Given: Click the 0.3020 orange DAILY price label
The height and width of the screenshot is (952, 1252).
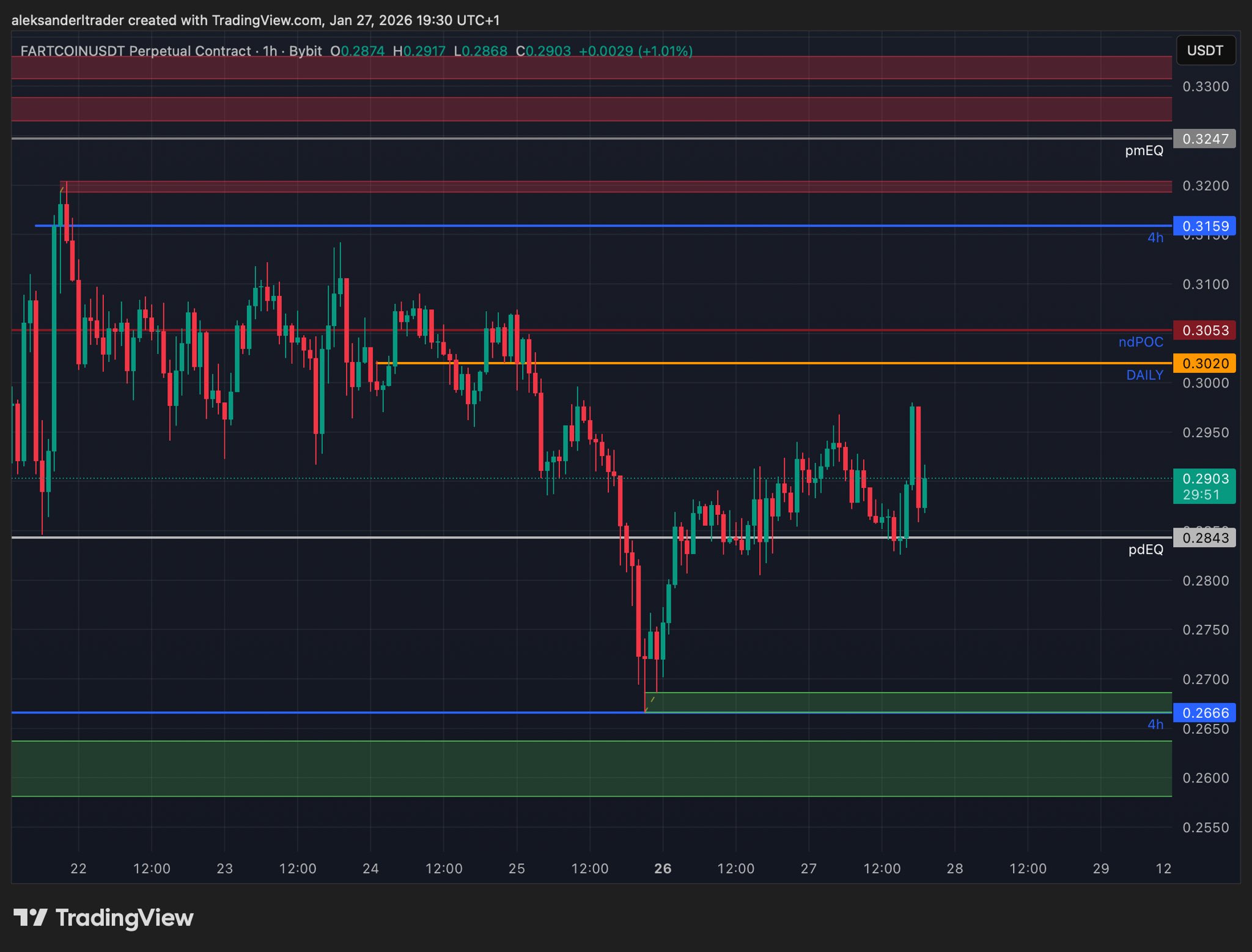Looking at the screenshot, I should tap(1204, 363).
